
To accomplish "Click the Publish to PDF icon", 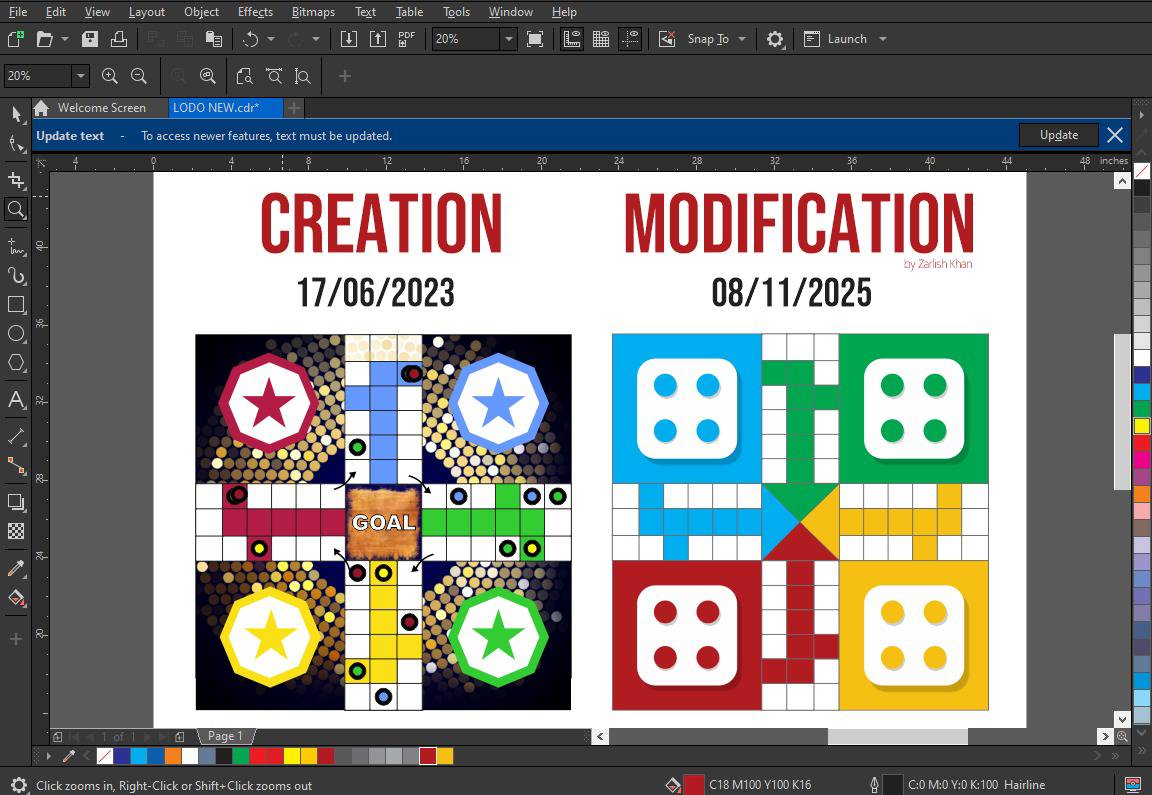I will click(x=406, y=39).
